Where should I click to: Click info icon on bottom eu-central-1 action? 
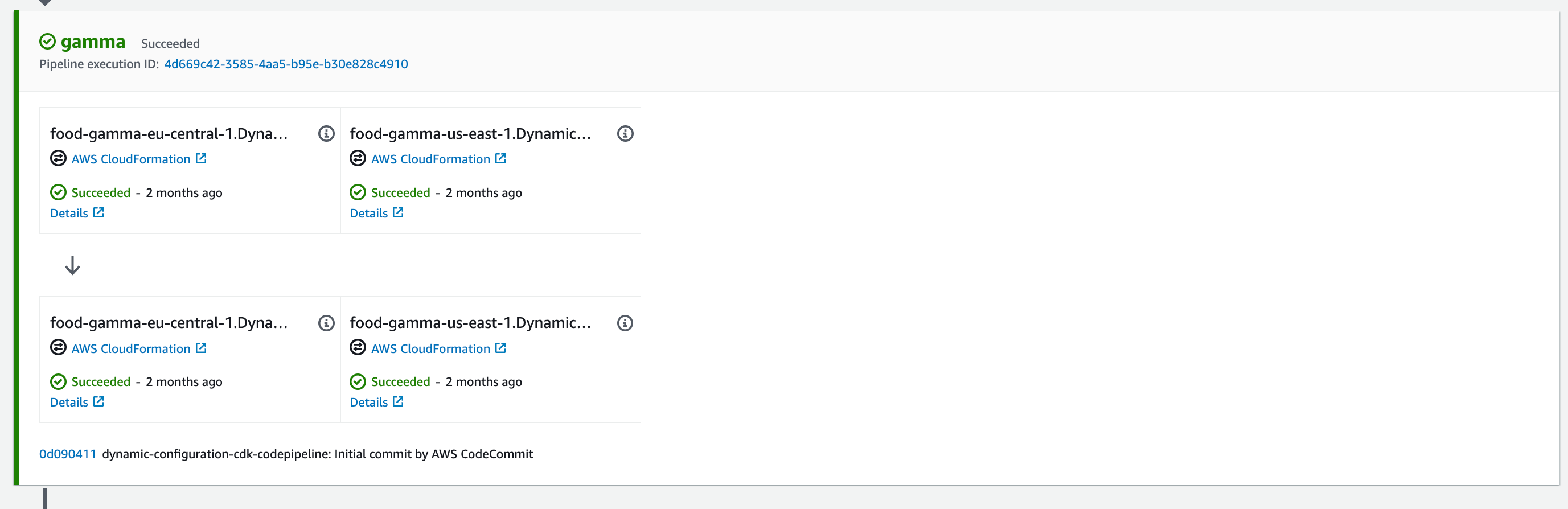pyautogui.click(x=326, y=323)
